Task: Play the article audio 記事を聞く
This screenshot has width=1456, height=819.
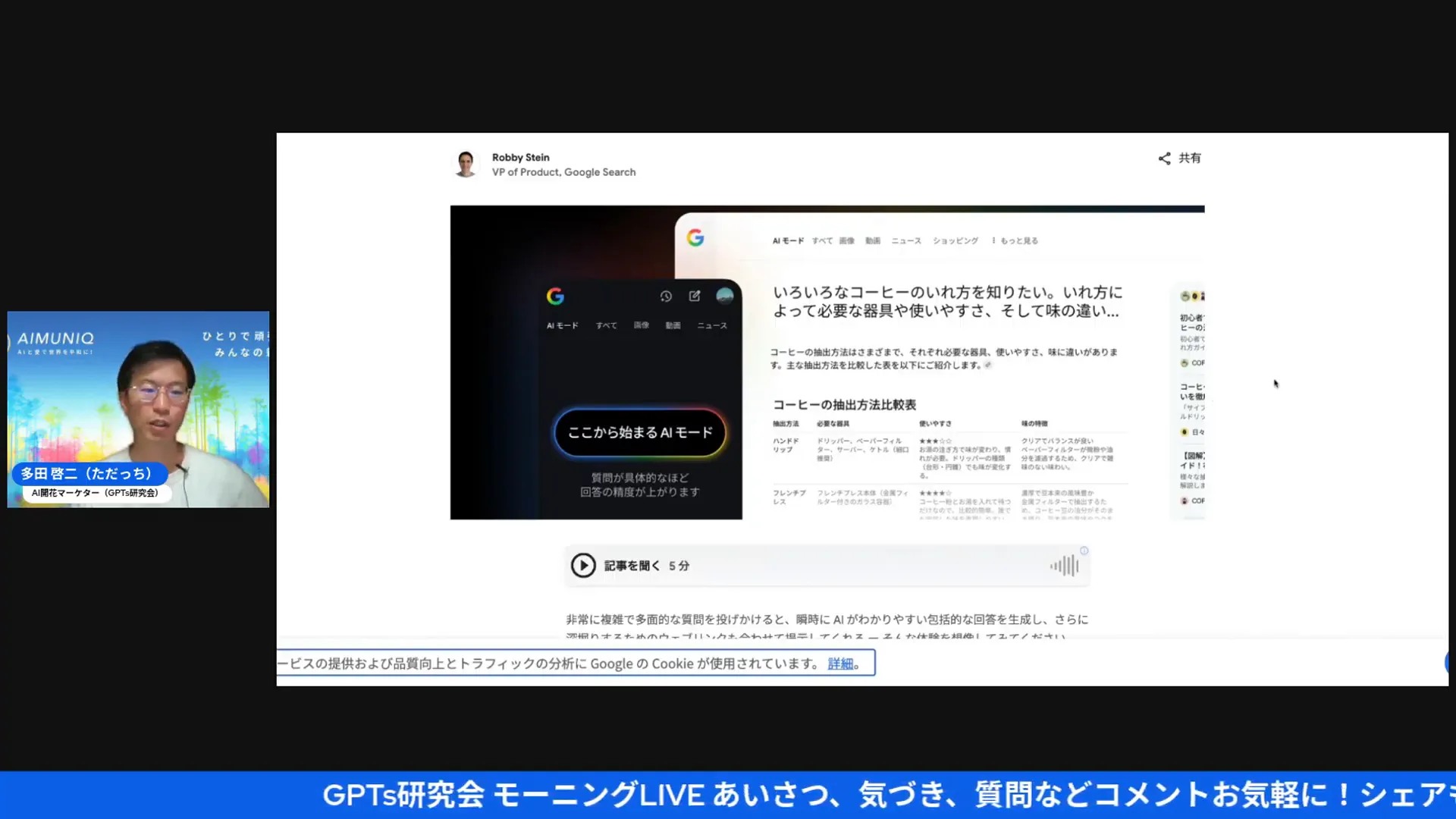Action: point(583,566)
